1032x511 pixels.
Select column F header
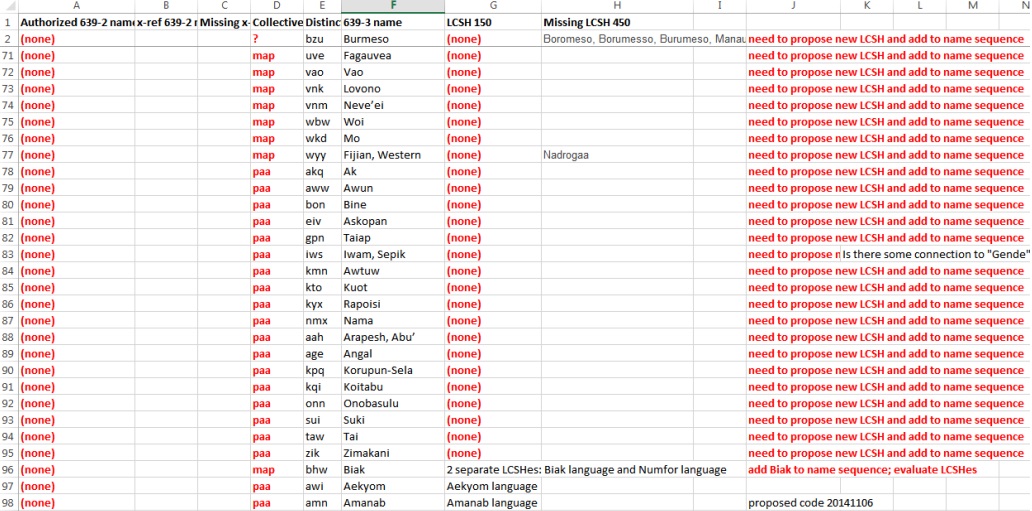(393, 6)
